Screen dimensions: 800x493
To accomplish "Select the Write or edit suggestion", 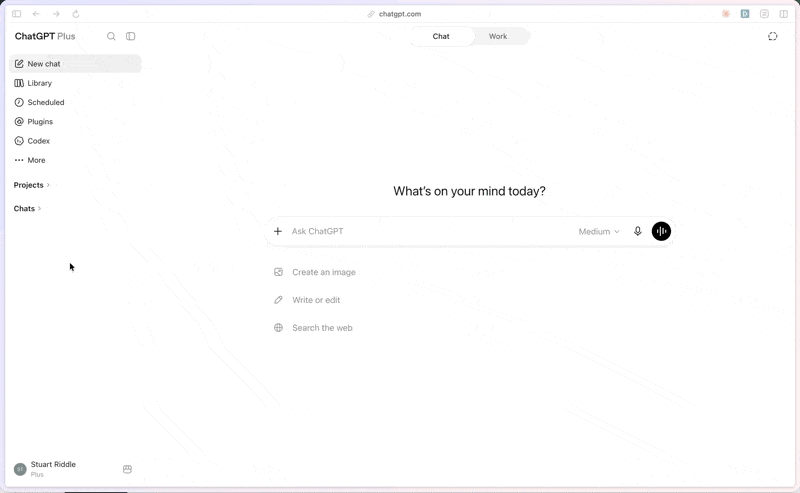I will 307,300.
